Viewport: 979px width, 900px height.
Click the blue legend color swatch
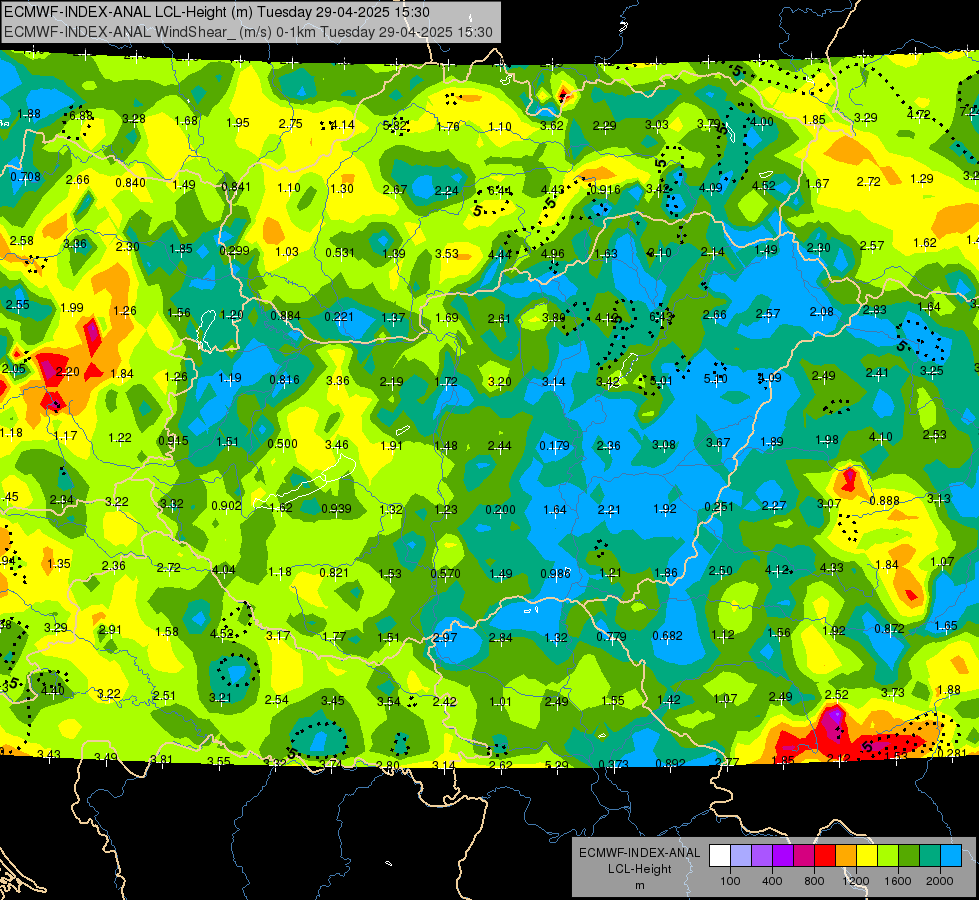[x=951, y=856]
